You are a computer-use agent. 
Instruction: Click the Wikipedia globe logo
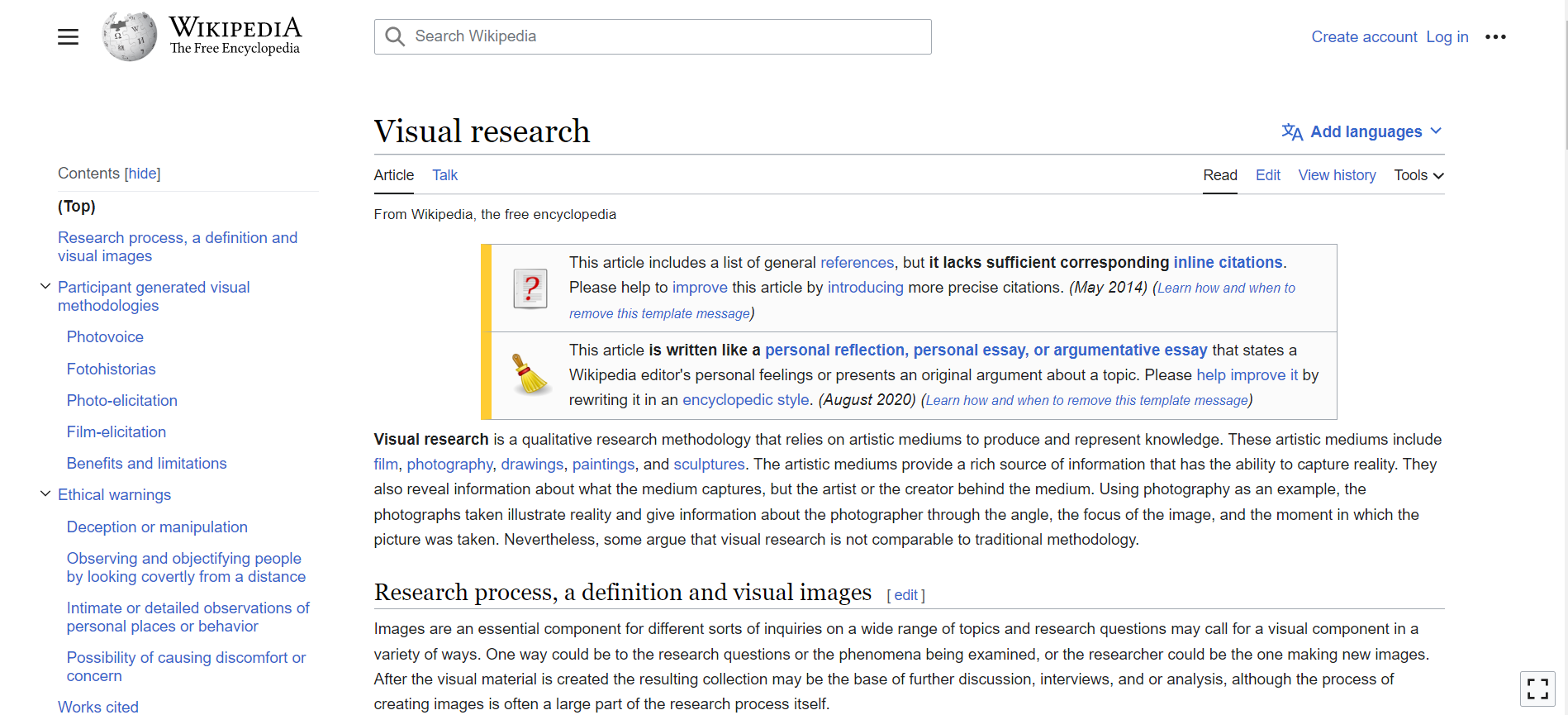[129, 36]
